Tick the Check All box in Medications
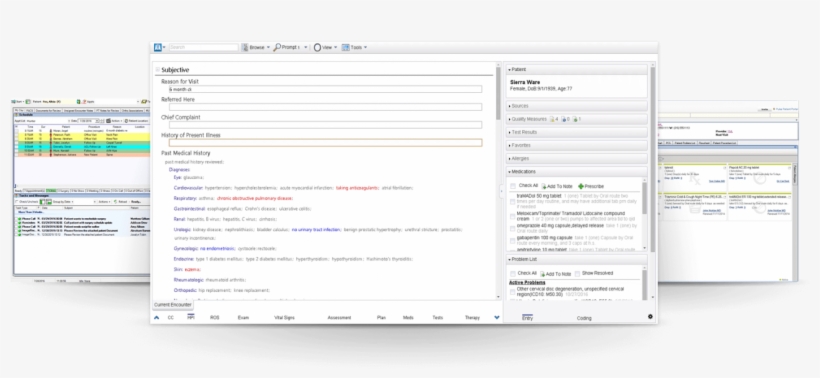 513,186
